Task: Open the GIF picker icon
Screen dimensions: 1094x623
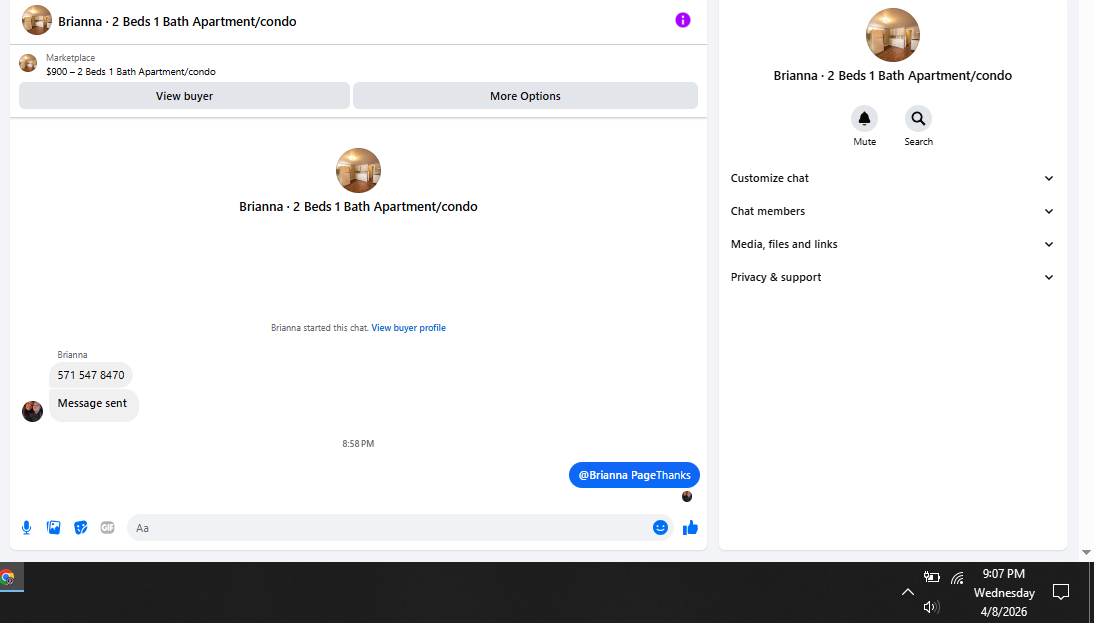Action: pos(107,527)
